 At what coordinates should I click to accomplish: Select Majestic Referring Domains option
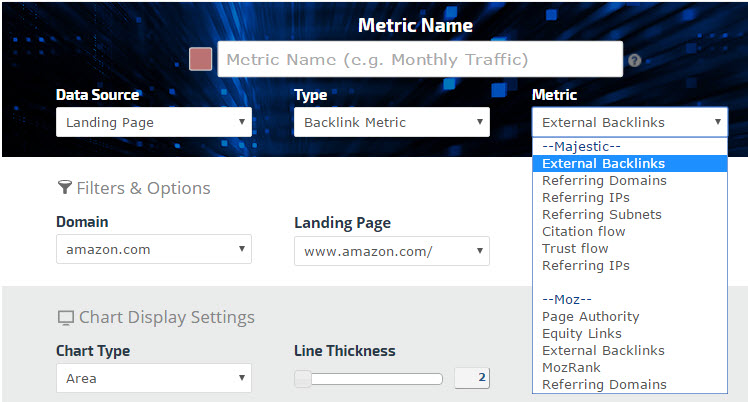tap(604, 181)
